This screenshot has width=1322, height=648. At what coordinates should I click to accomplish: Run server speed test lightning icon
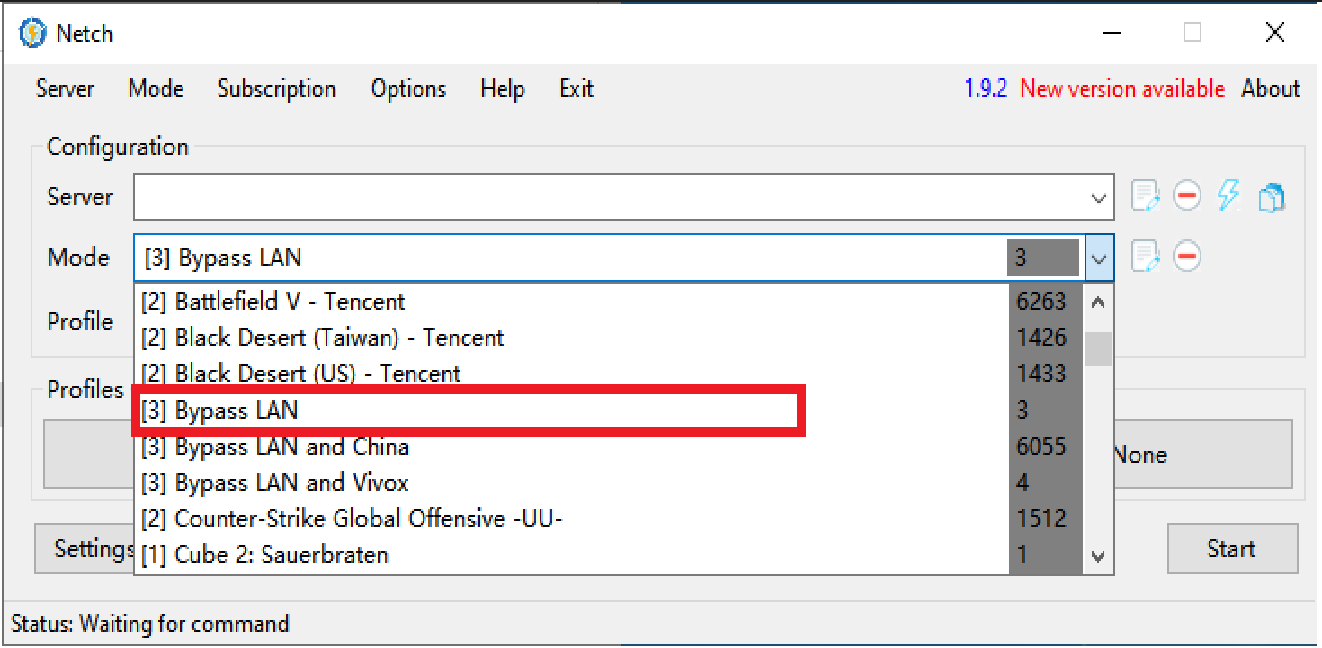[1229, 196]
